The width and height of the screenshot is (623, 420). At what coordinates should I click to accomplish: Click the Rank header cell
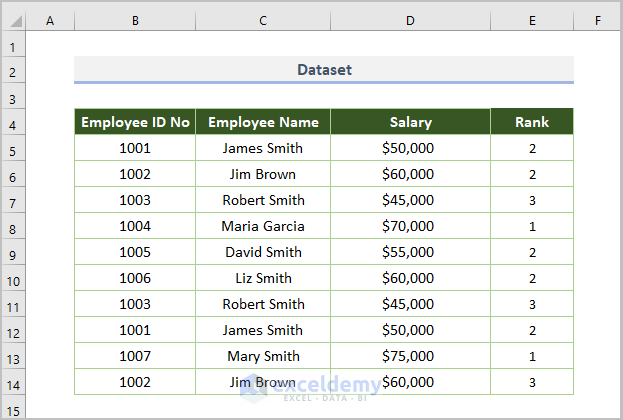click(x=532, y=122)
